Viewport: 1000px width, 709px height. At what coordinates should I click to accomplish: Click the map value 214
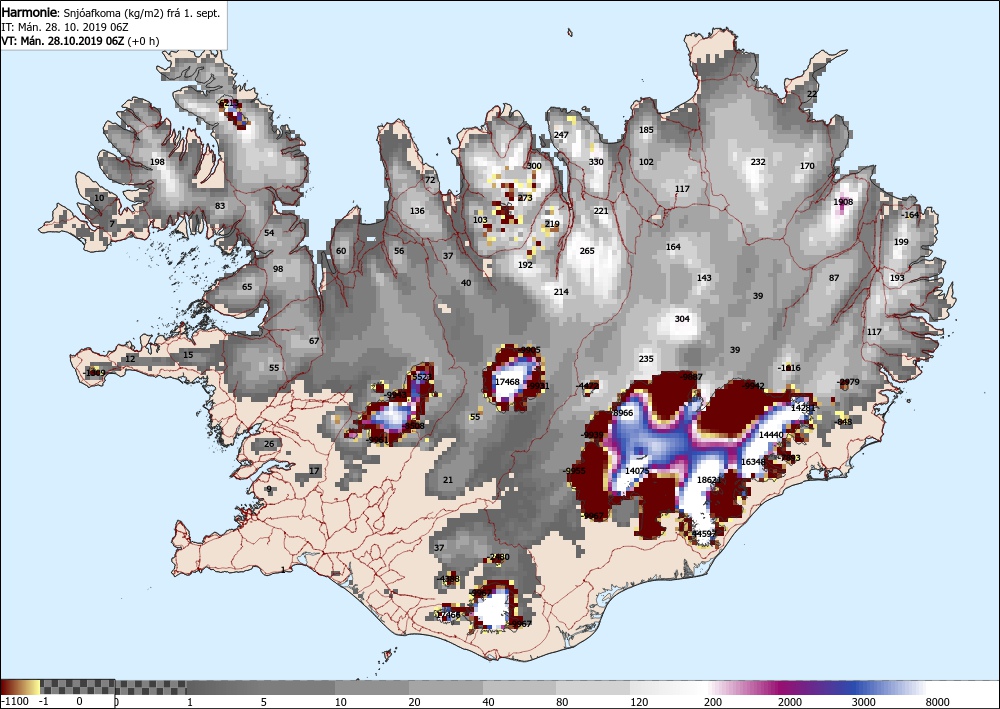coord(561,292)
